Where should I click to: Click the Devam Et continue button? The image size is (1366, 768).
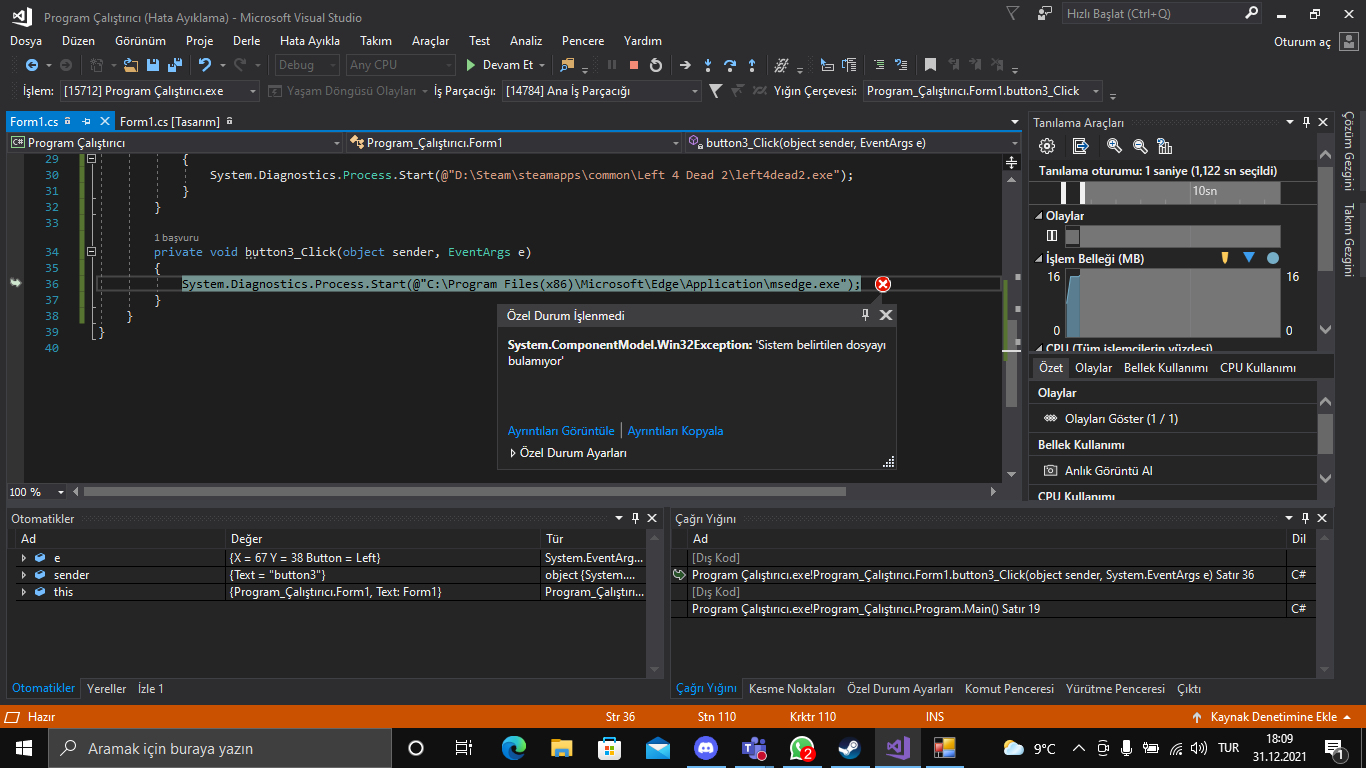(x=500, y=65)
